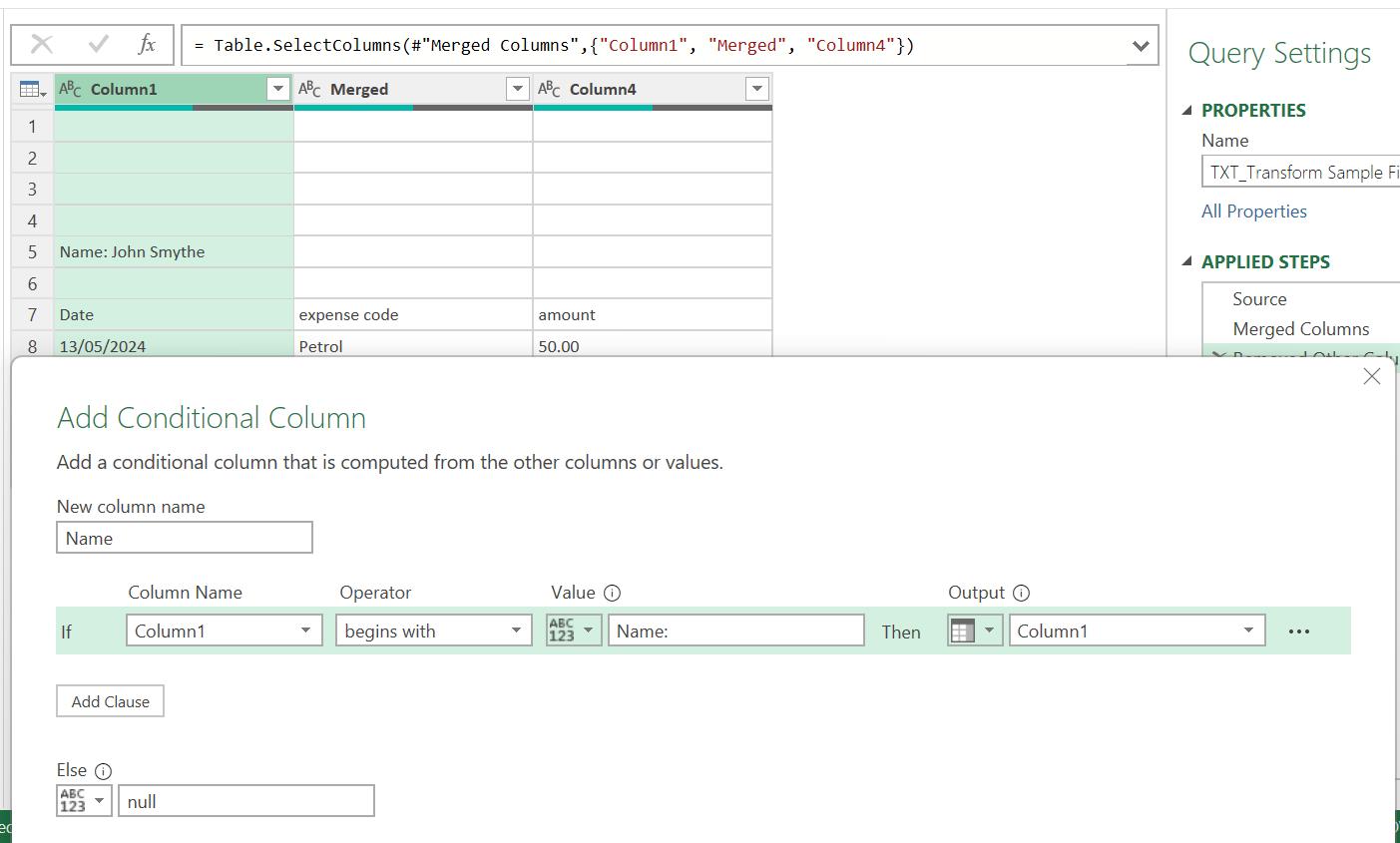Collapse the APPLIED STEPS section
The height and width of the screenshot is (843, 1400).
click(x=1186, y=262)
